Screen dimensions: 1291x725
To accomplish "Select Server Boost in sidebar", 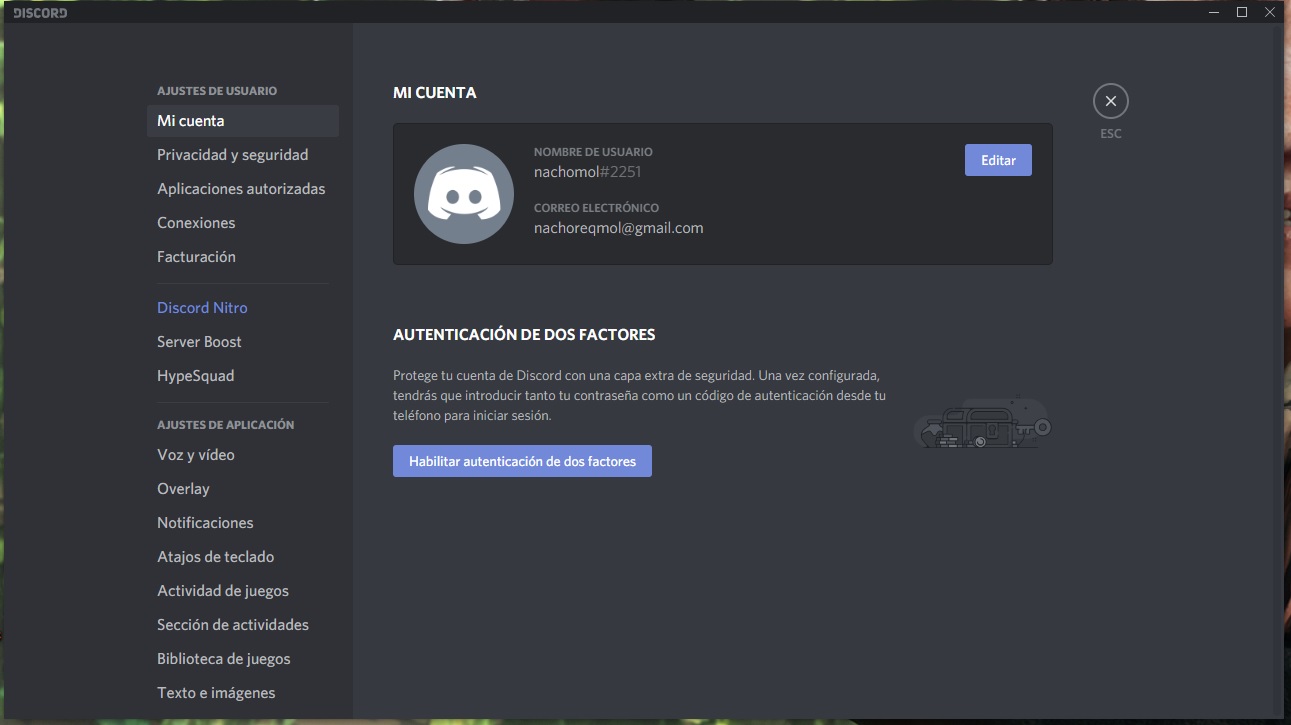I will click(199, 342).
